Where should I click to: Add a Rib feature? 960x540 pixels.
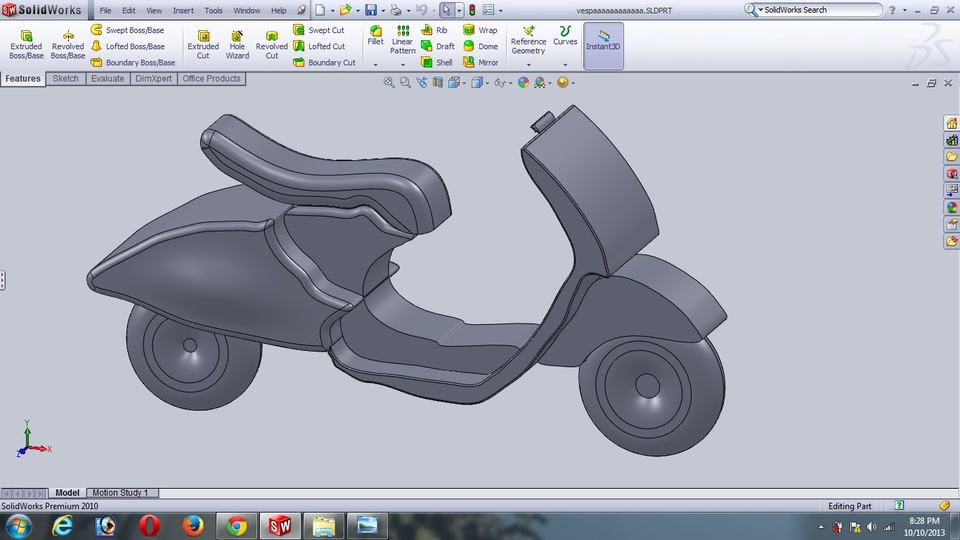pyautogui.click(x=434, y=30)
